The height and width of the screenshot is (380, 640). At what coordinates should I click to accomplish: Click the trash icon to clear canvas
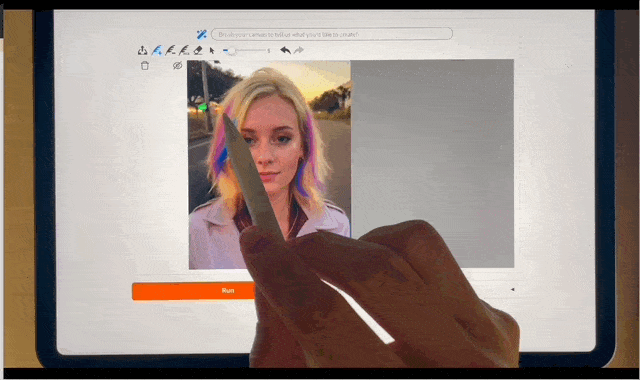point(144,66)
